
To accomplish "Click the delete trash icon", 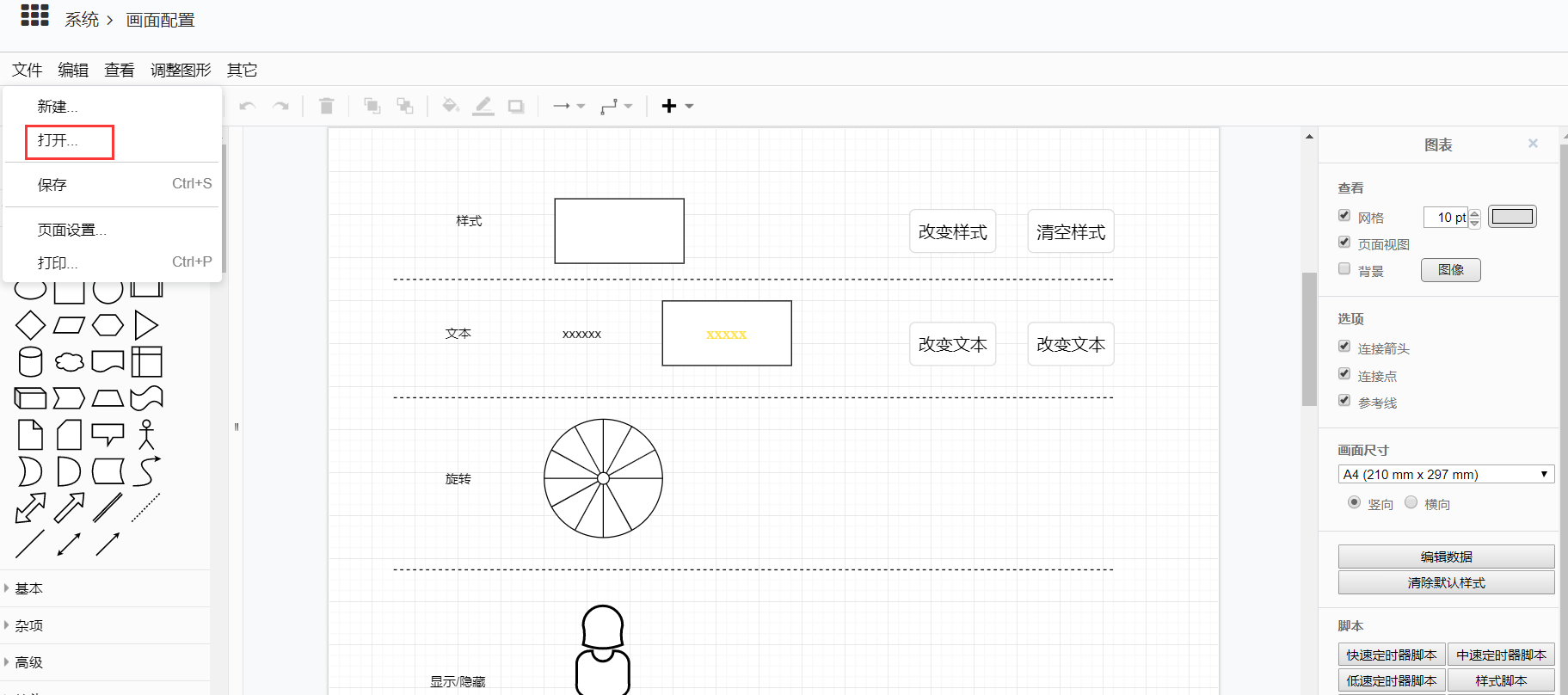I will click(x=326, y=107).
